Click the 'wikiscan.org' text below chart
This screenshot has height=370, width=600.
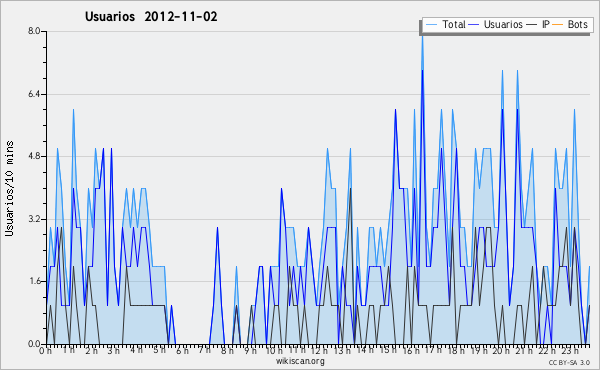[300, 361]
